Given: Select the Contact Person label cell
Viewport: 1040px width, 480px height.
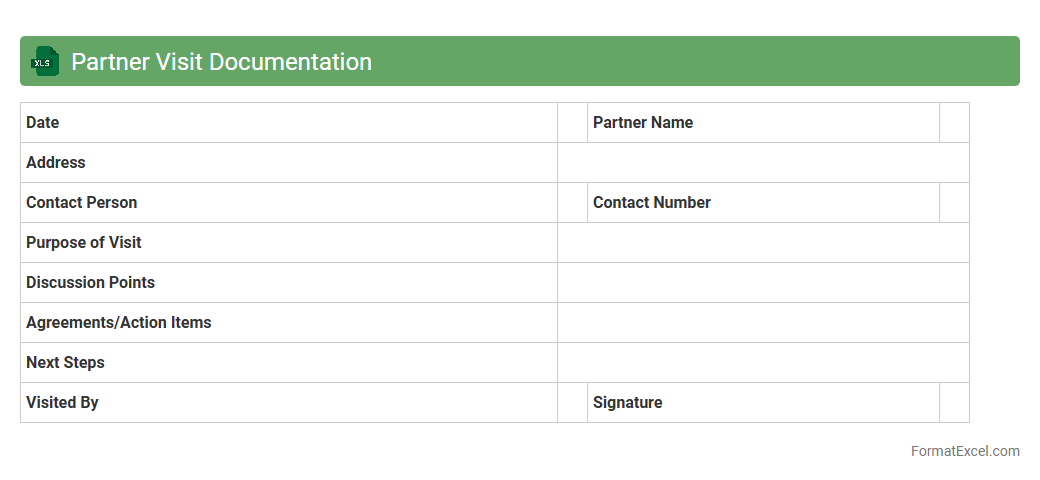Looking at the screenshot, I should [288, 203].
